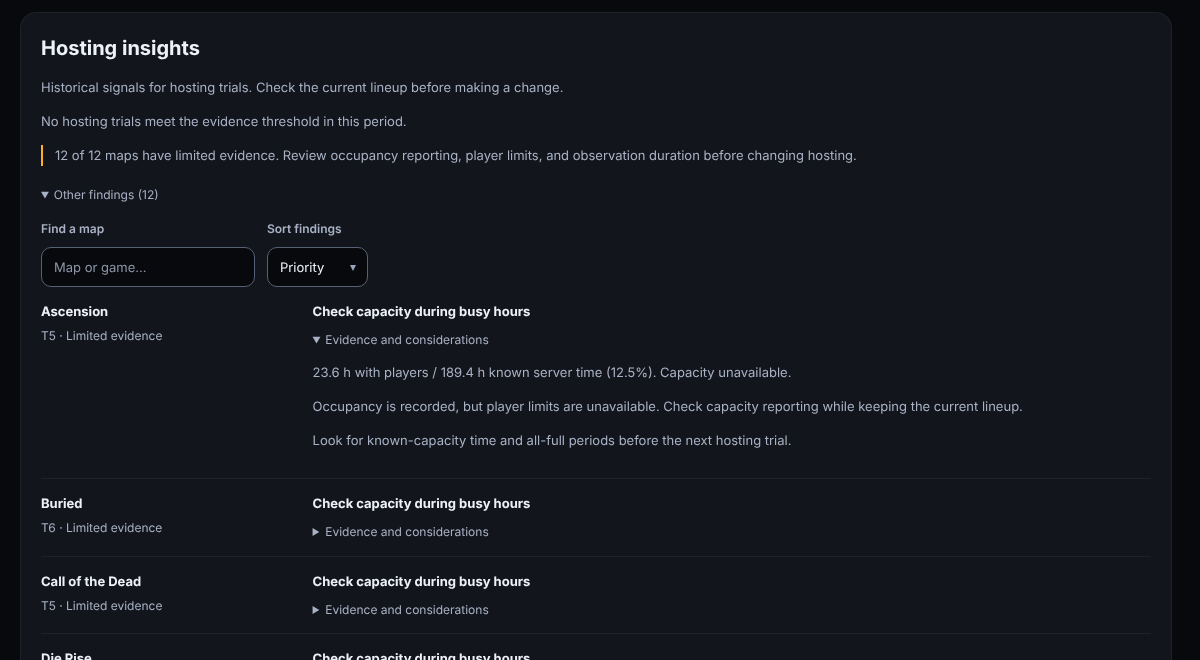Click the Look for known-capacity time line
Image resolution: width=1200 pixels, height=660 pixels.
[x=552, y=441]
